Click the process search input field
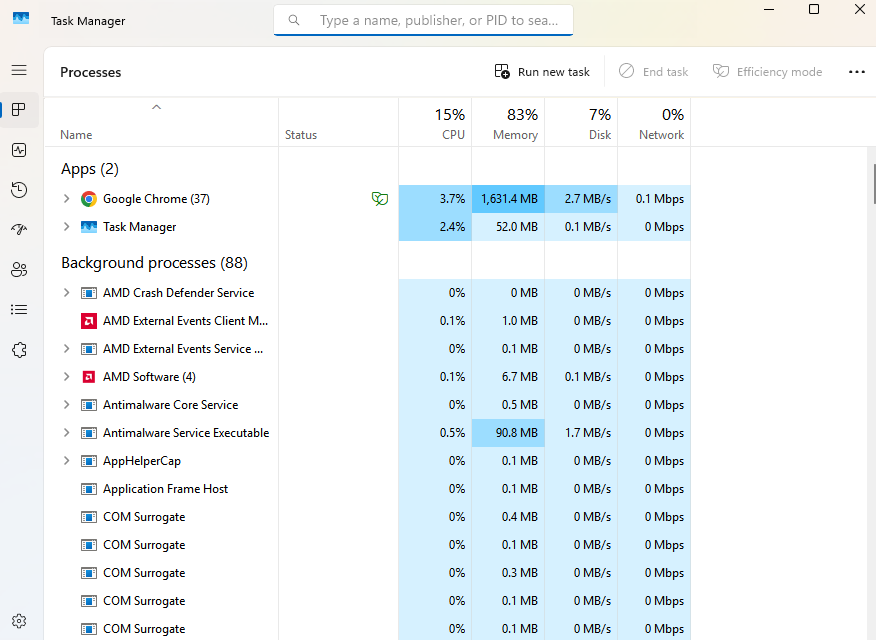 (x=423, y=21)
